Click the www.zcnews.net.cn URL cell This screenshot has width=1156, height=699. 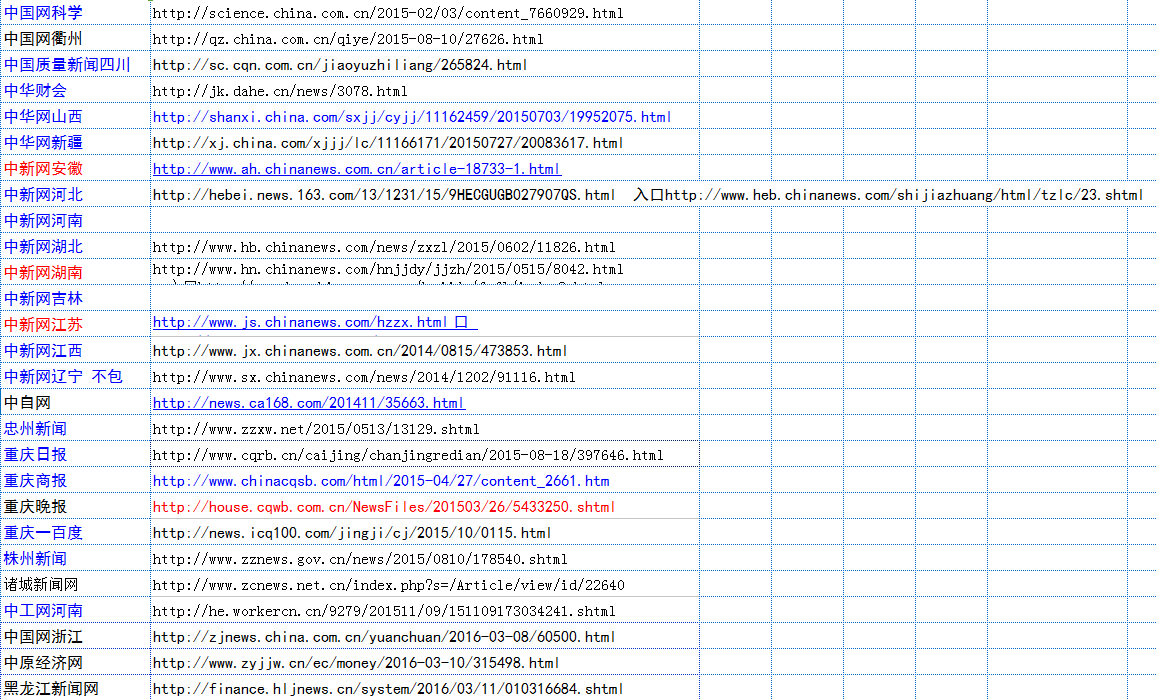425,584
